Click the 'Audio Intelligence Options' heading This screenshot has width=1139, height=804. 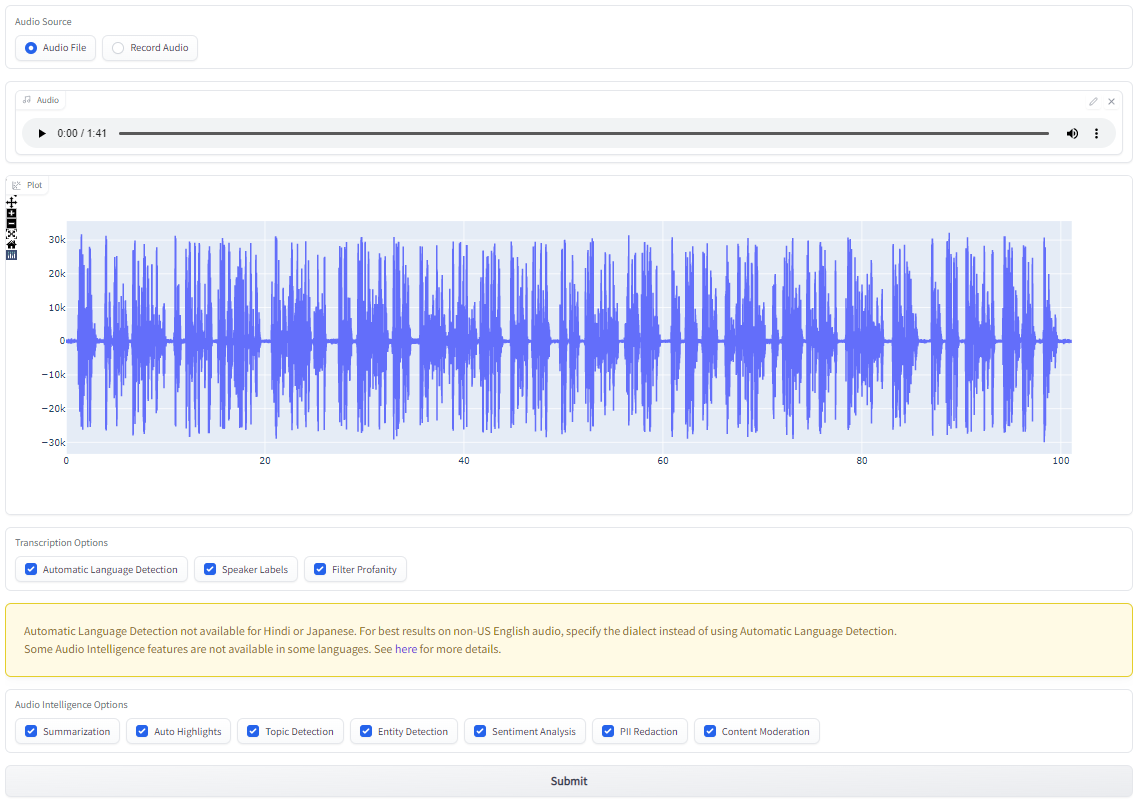(x=71, y=705)
